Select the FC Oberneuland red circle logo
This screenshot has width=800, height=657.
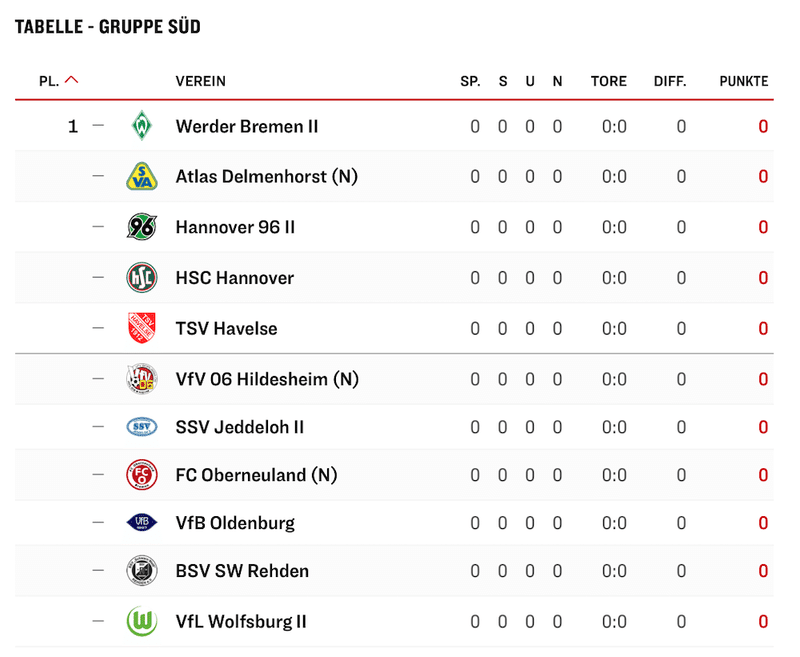(x=142, y=474)
